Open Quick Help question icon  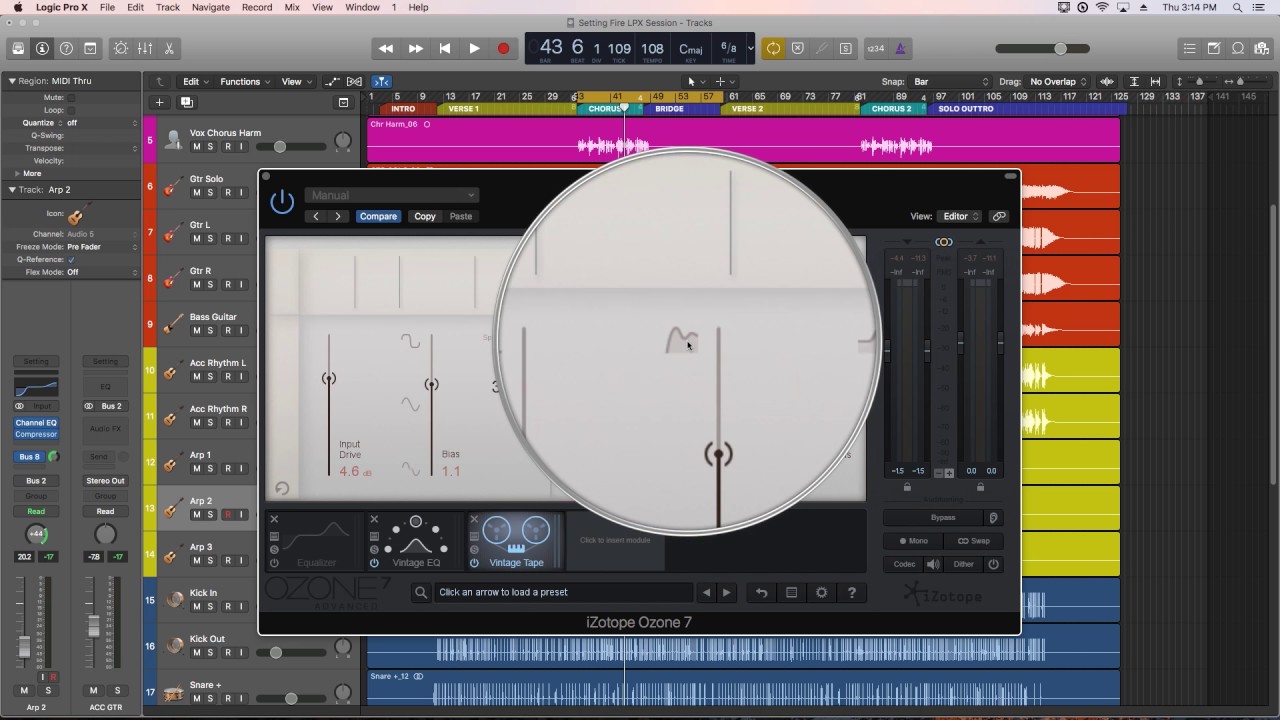[x=66, y=48]
